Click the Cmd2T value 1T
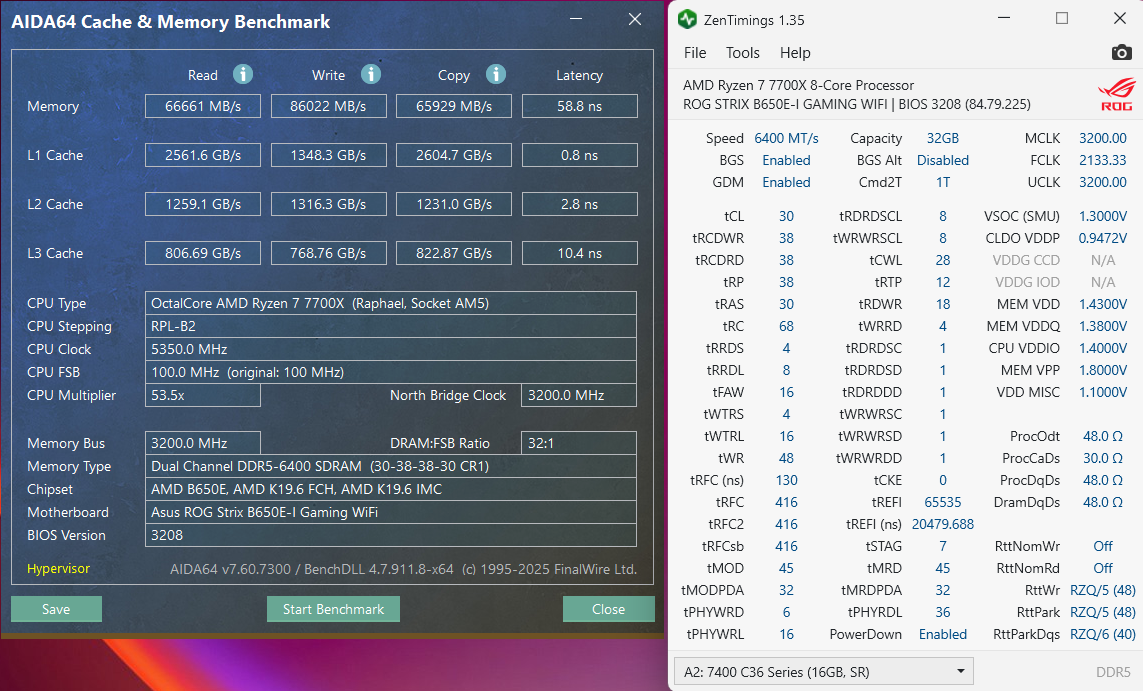 click(943, 181)
